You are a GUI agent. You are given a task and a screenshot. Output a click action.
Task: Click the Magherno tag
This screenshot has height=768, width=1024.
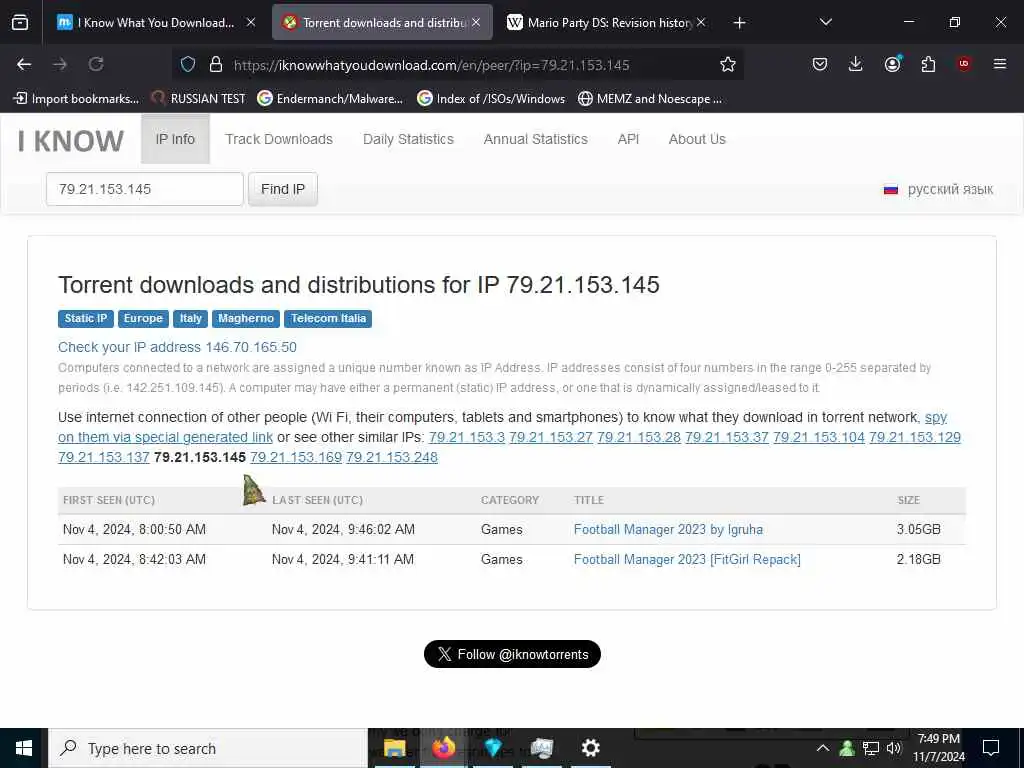click(x=246, y=318)
